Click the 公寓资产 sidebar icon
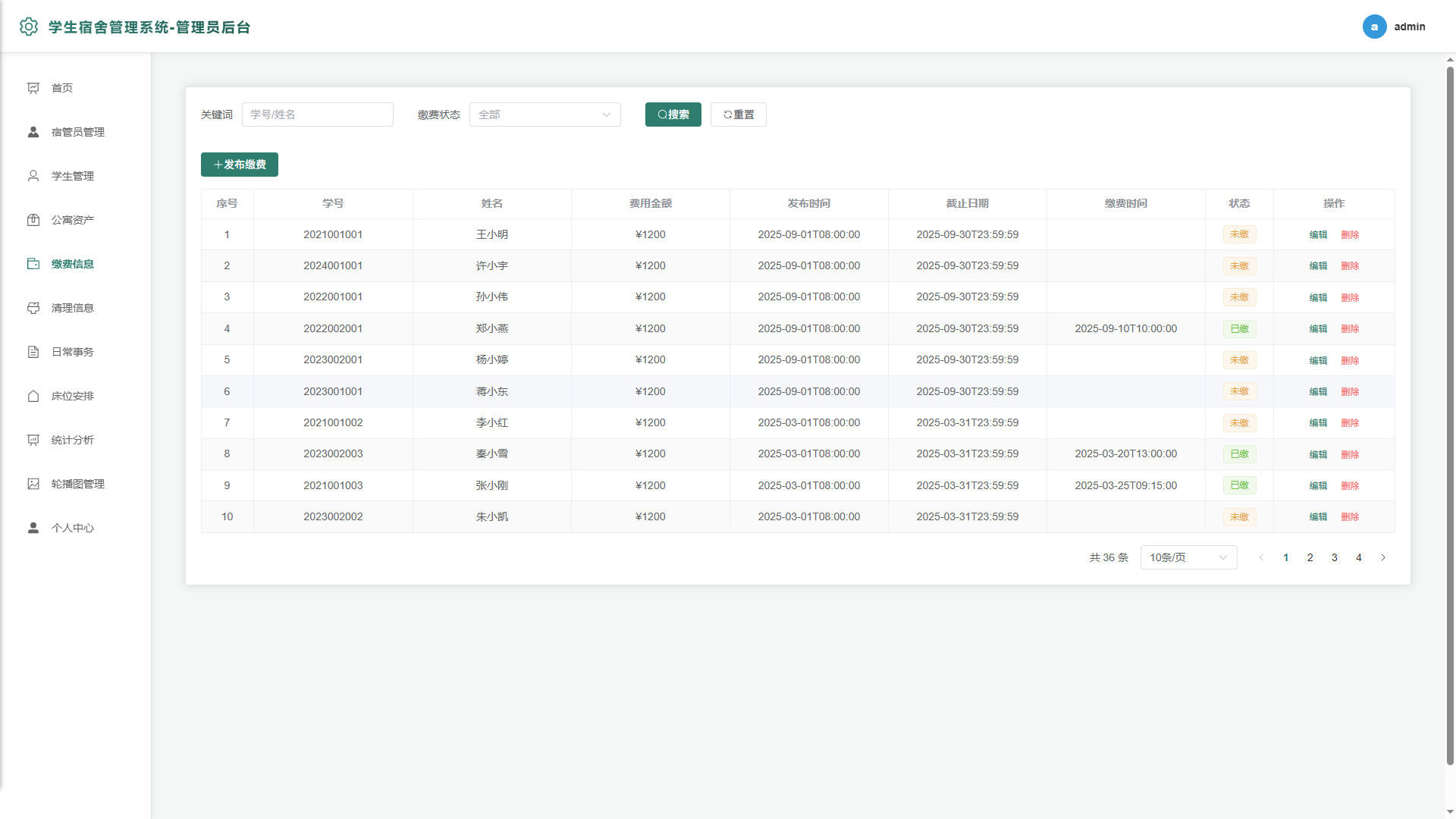The width and height of the screenshot is (1456, 819). pyautogui.click(x=33, y=220)
